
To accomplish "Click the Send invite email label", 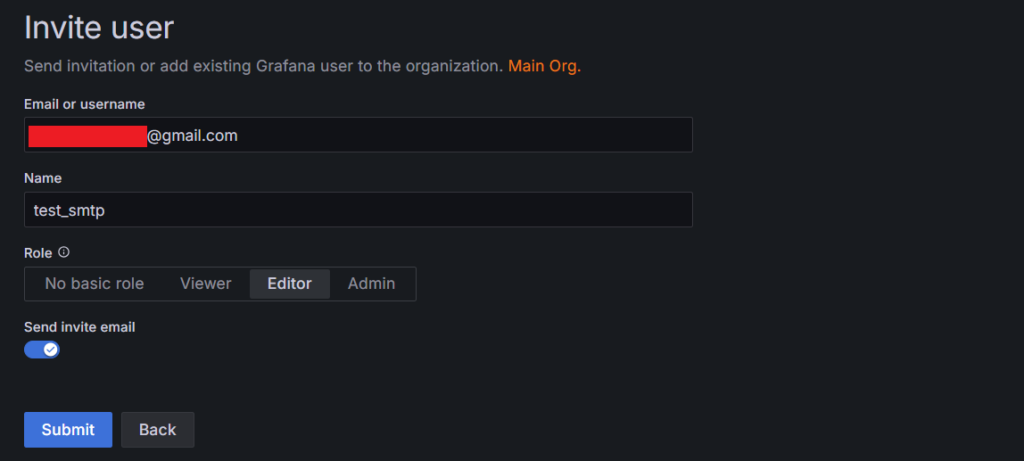I will tap(80, 327).
